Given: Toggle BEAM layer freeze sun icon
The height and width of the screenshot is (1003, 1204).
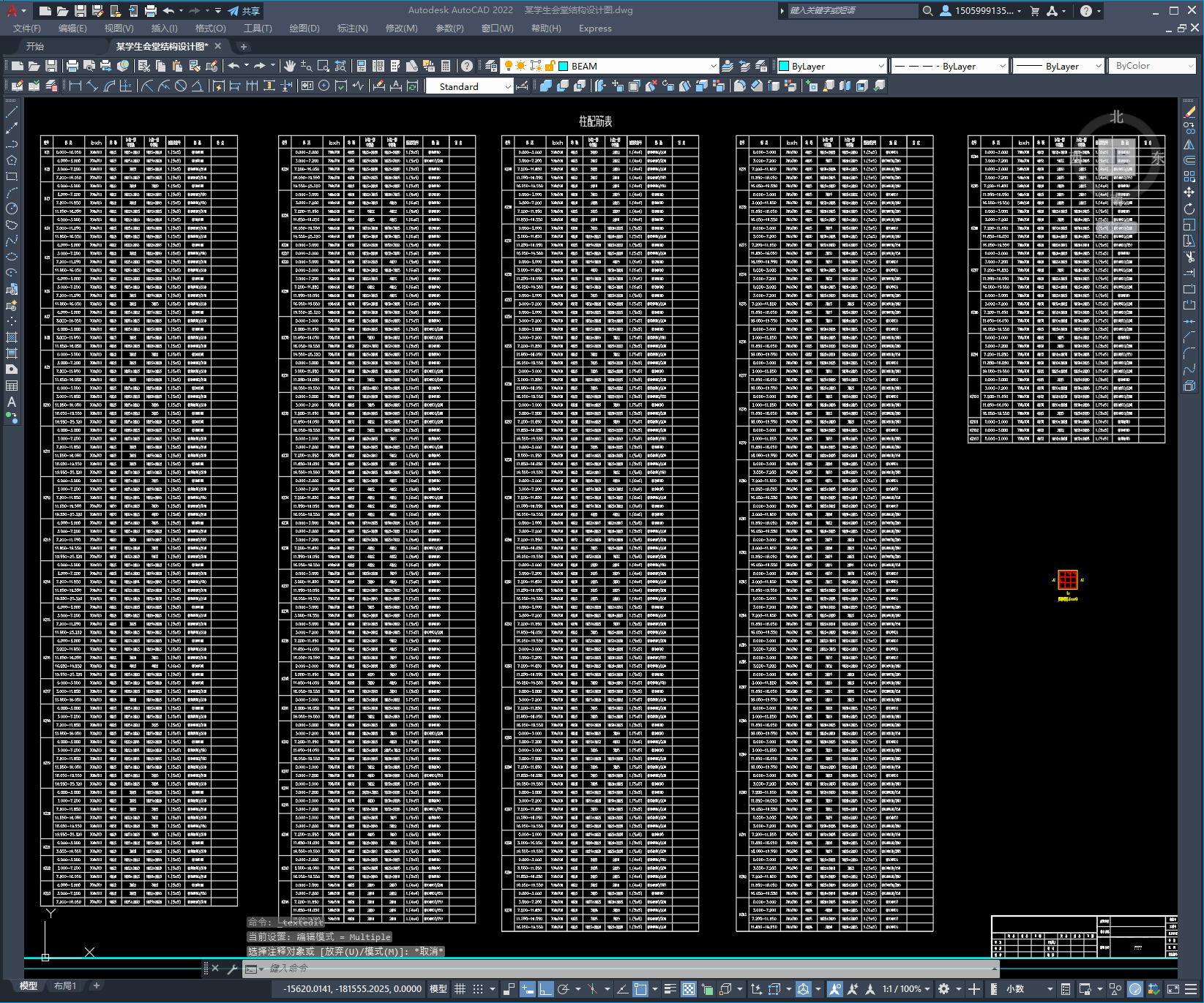Looking at the screenshot, I should [520, 66].
